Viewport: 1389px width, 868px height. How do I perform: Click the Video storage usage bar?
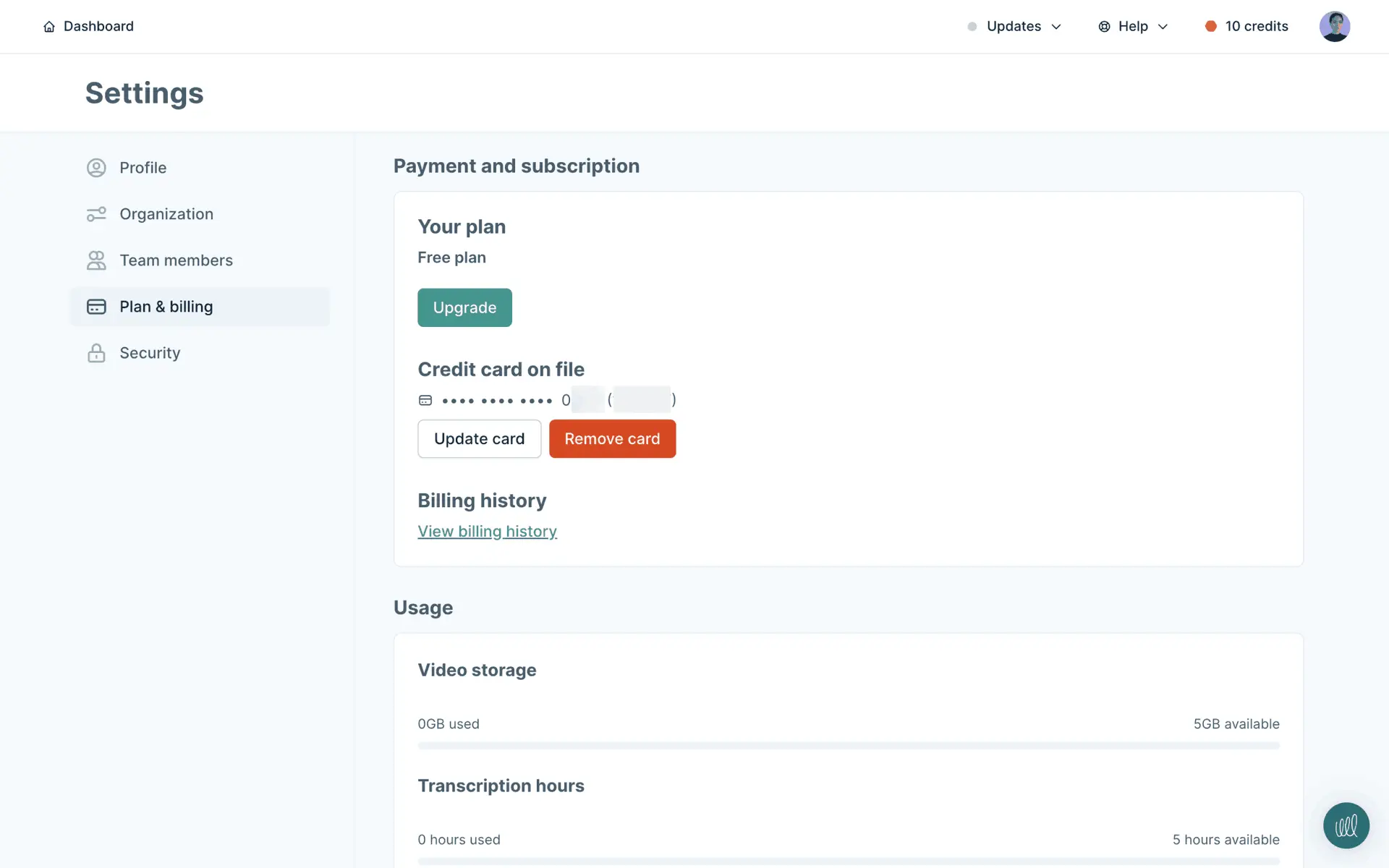pyautogui.click(x=848, y=745)
